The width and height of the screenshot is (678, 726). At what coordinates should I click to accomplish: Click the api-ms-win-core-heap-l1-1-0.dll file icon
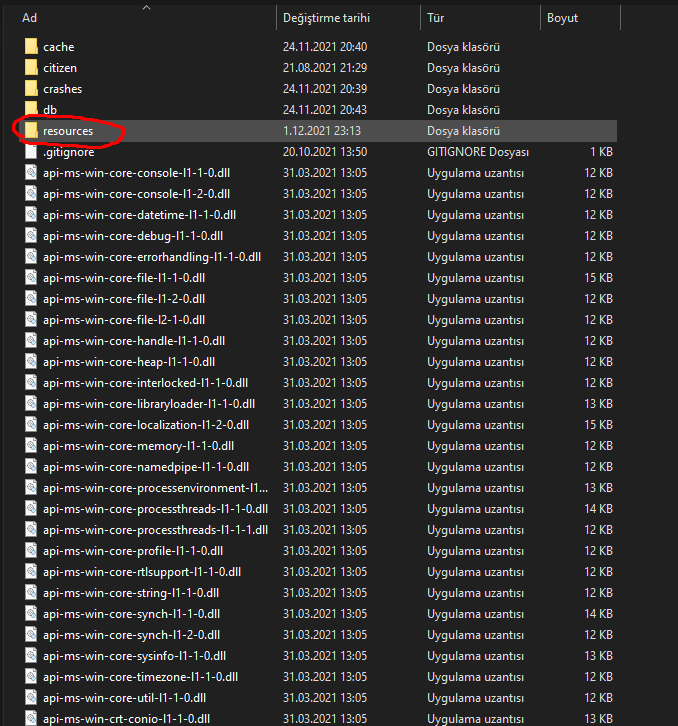point(31,362)
